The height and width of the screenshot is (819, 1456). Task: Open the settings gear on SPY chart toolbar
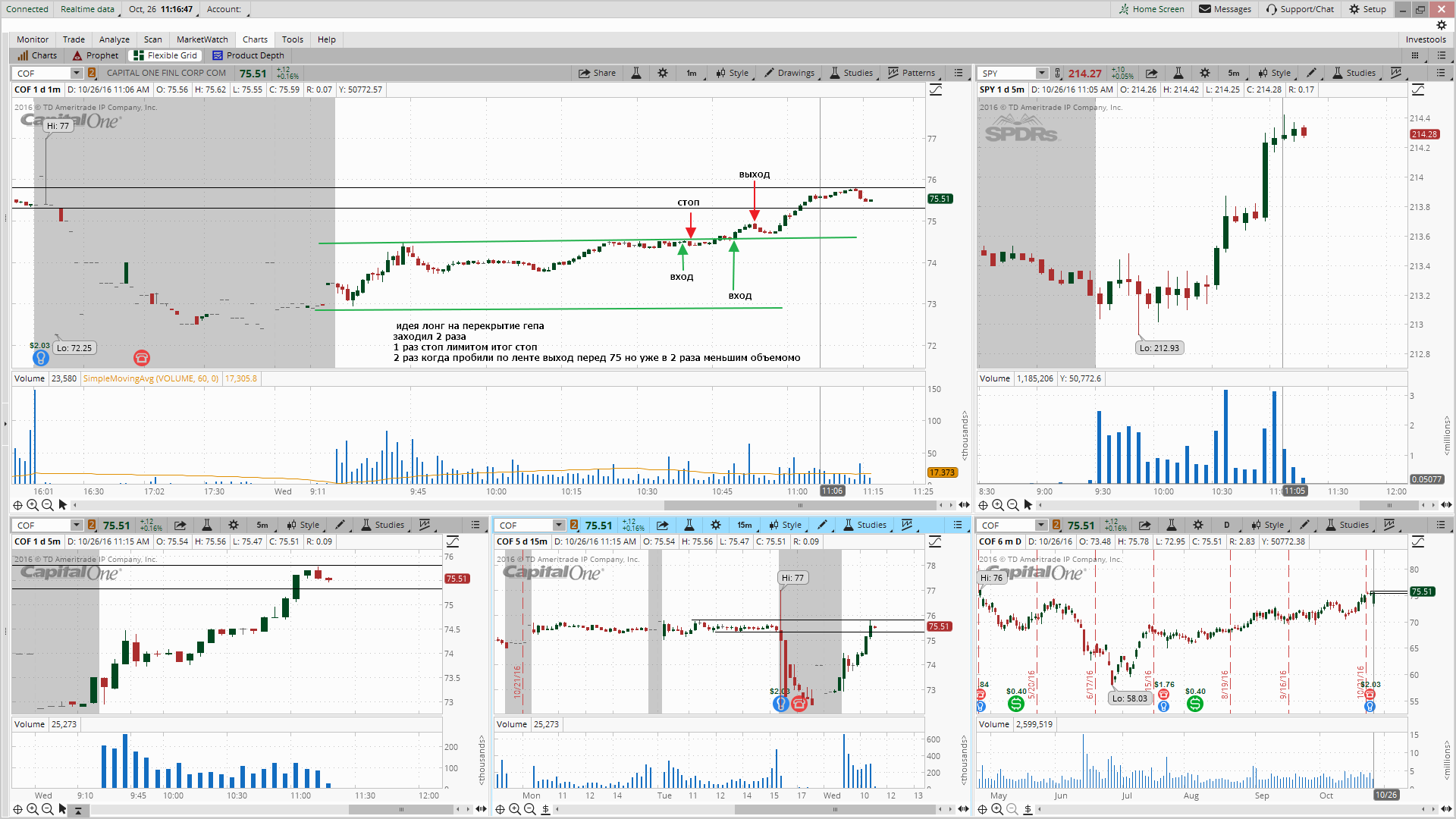[x=1205, y=73]
